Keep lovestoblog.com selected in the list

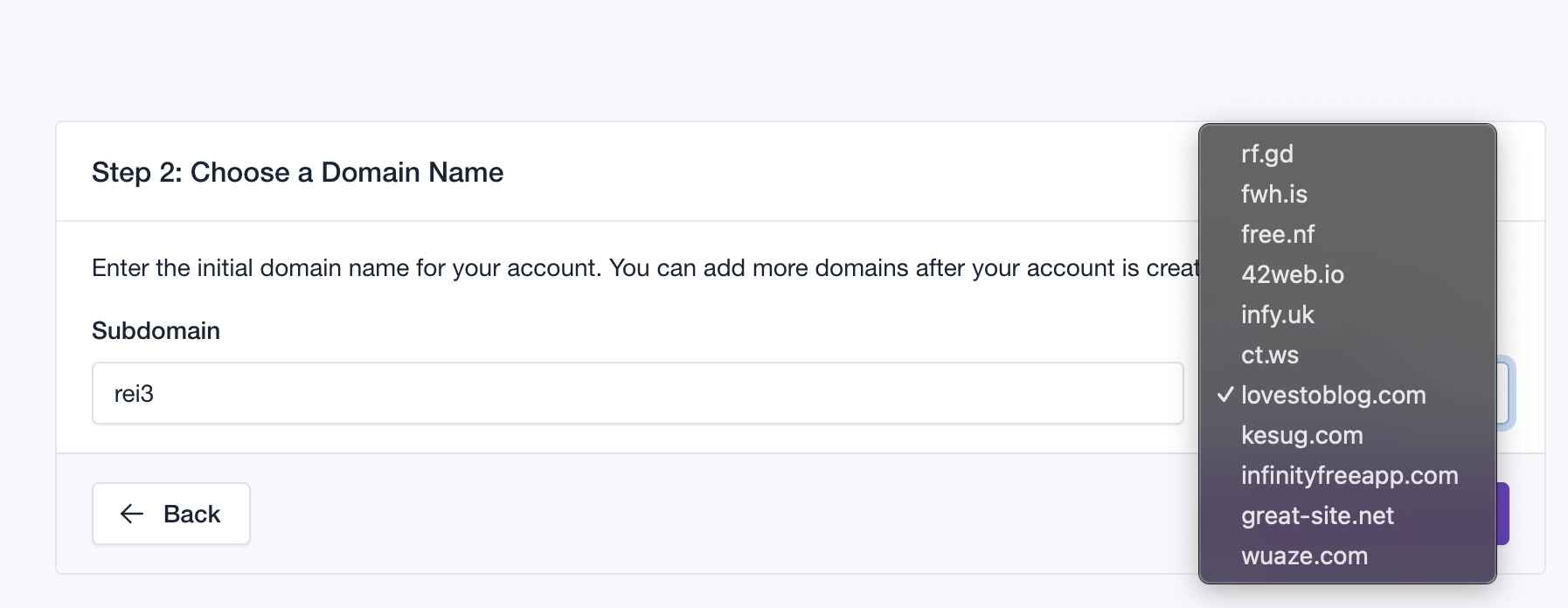[1333, 395]
